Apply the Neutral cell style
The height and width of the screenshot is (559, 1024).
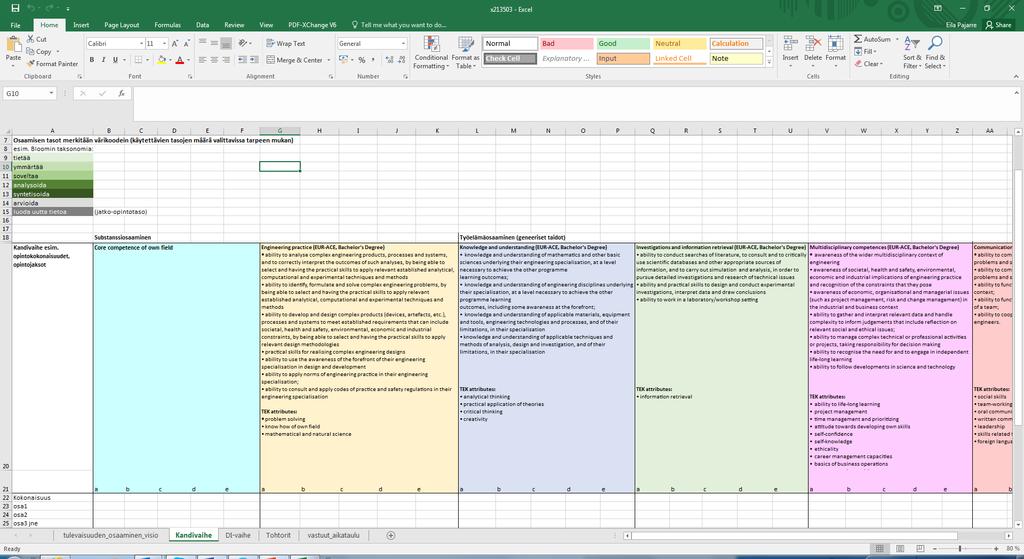click(x=679, y=43)
